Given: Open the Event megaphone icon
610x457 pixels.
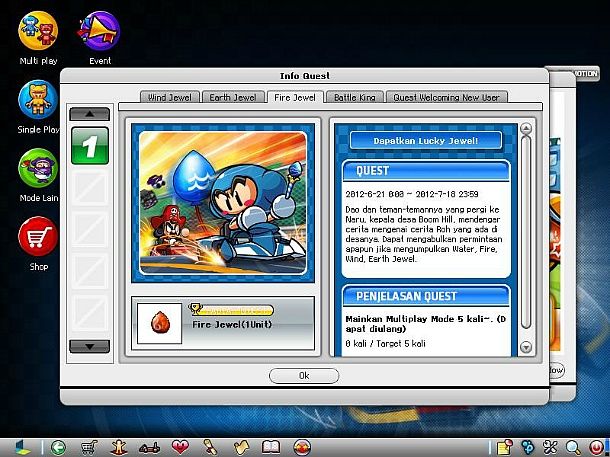Looking at the screenshot, I should click(99, 31).
